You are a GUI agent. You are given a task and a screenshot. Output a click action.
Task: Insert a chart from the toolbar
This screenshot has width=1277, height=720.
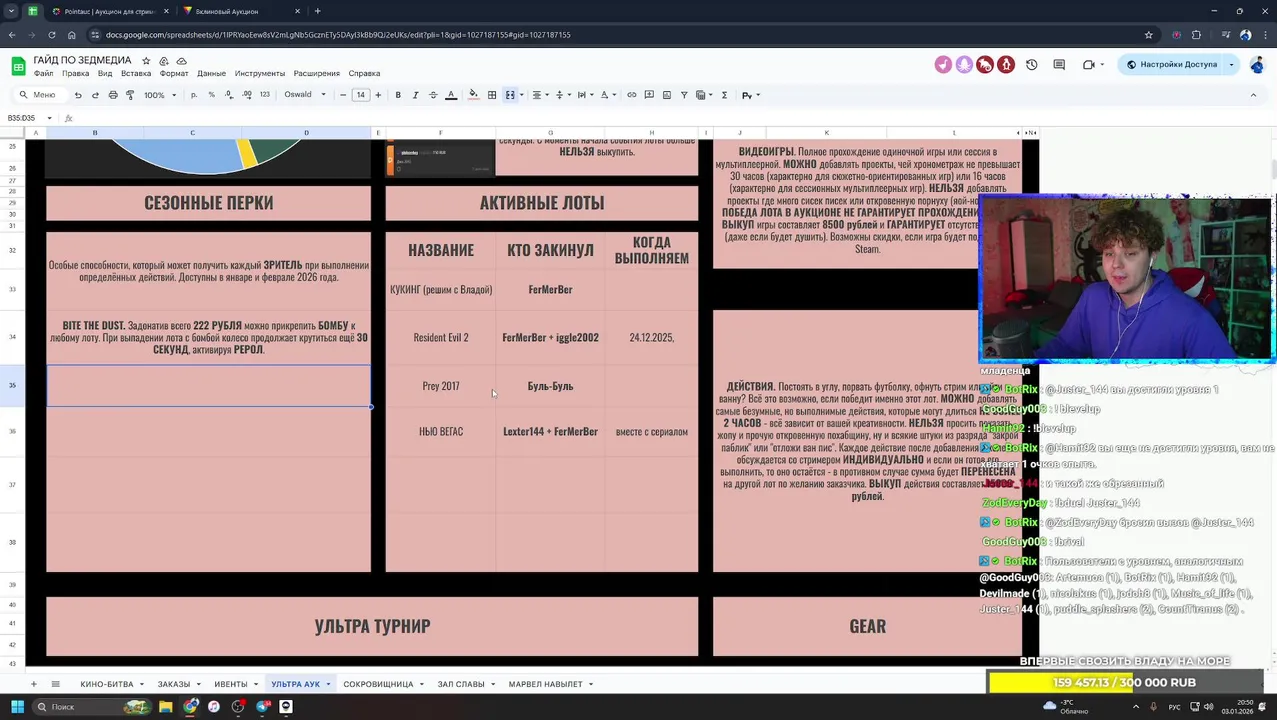(x=666, y=95)
